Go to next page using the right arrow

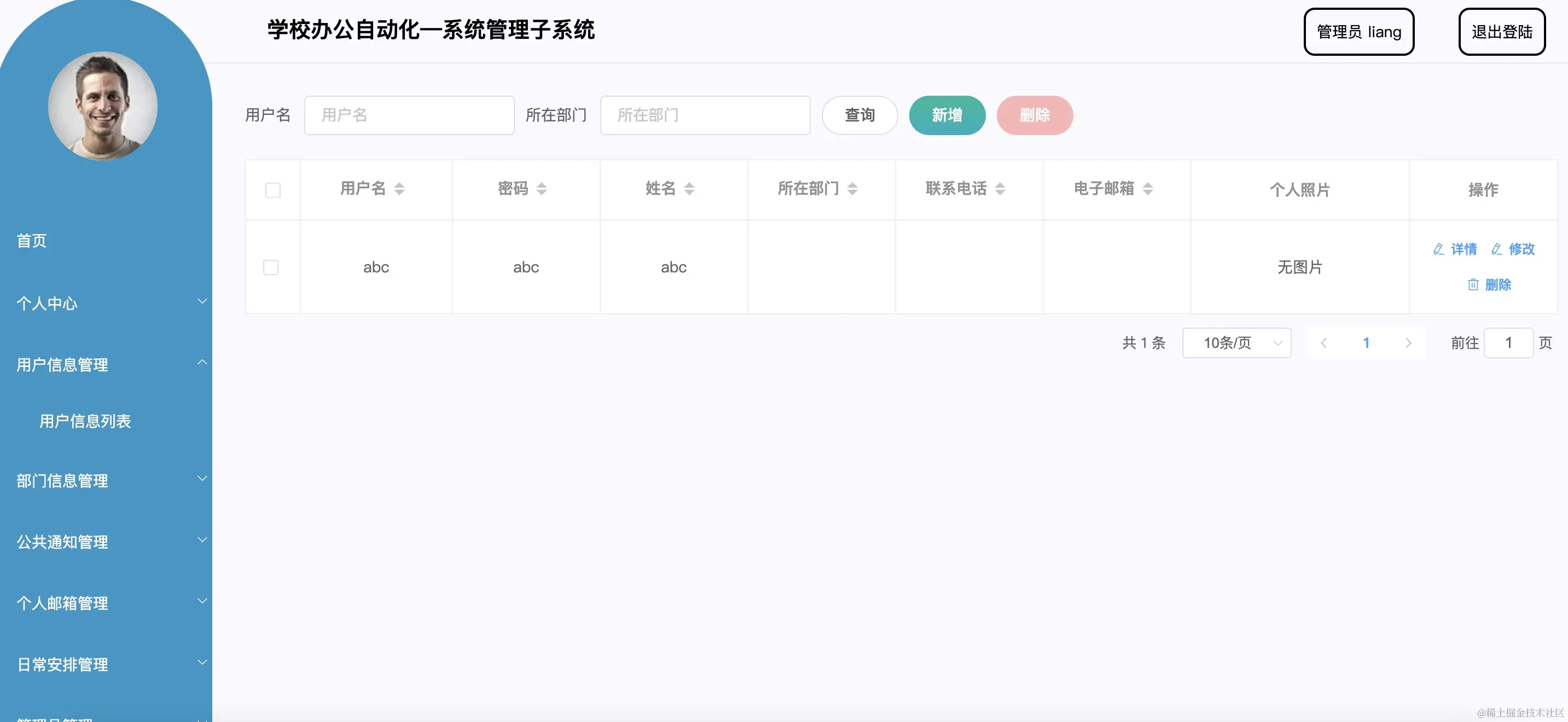pyautogui.click(x=1409, y=343)
